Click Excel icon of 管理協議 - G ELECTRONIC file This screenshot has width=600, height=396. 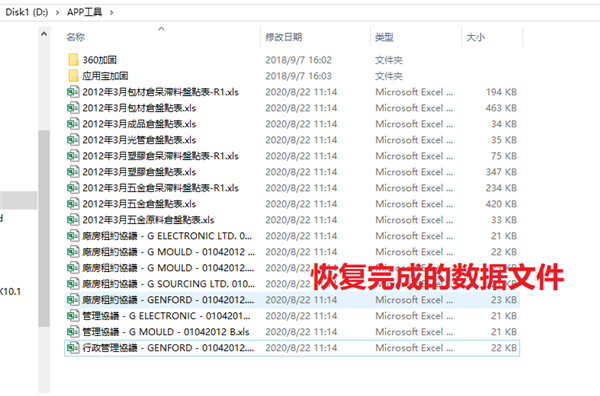[73, 316]
